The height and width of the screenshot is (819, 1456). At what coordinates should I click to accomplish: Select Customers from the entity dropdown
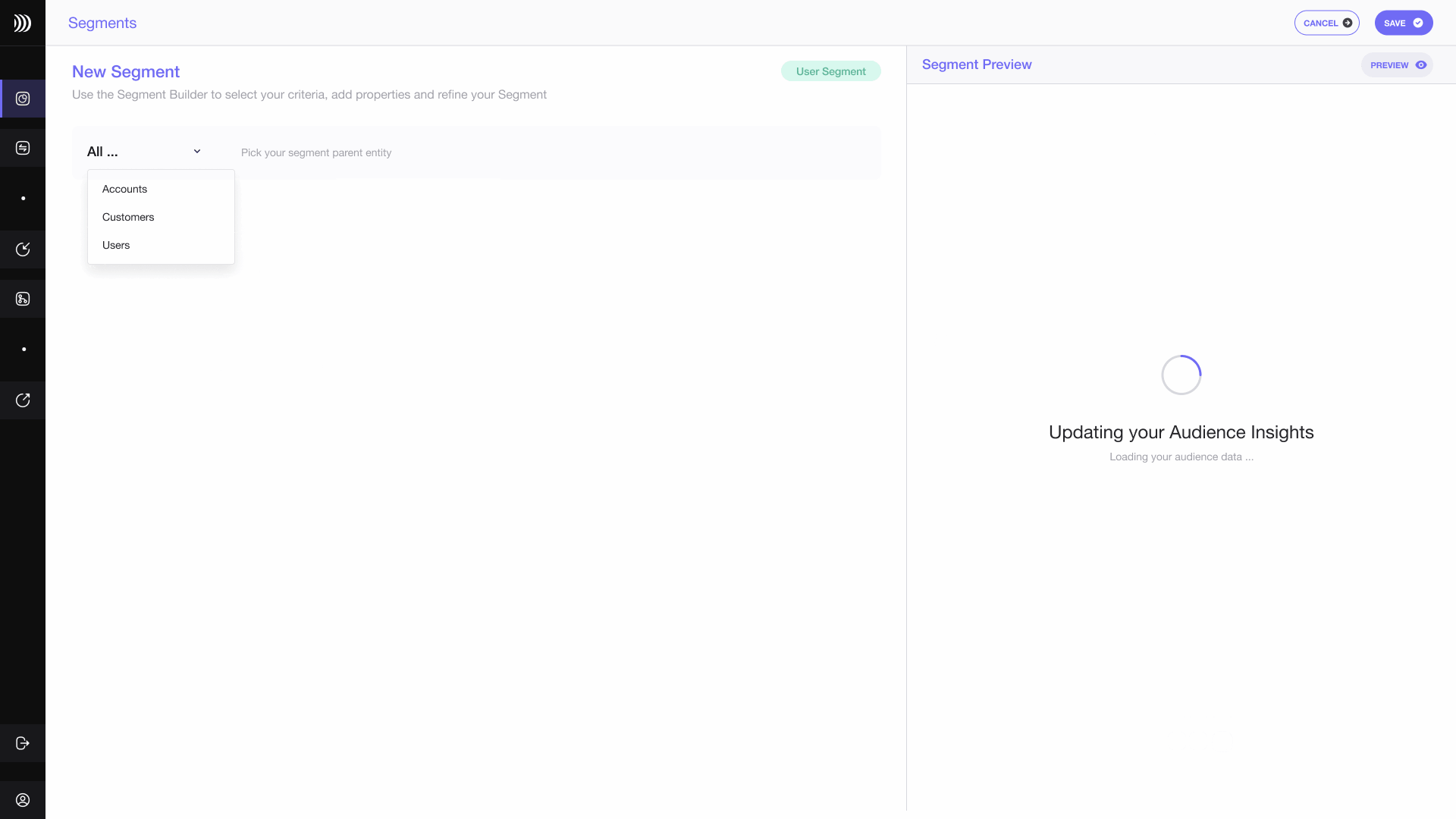pos(128,217)
